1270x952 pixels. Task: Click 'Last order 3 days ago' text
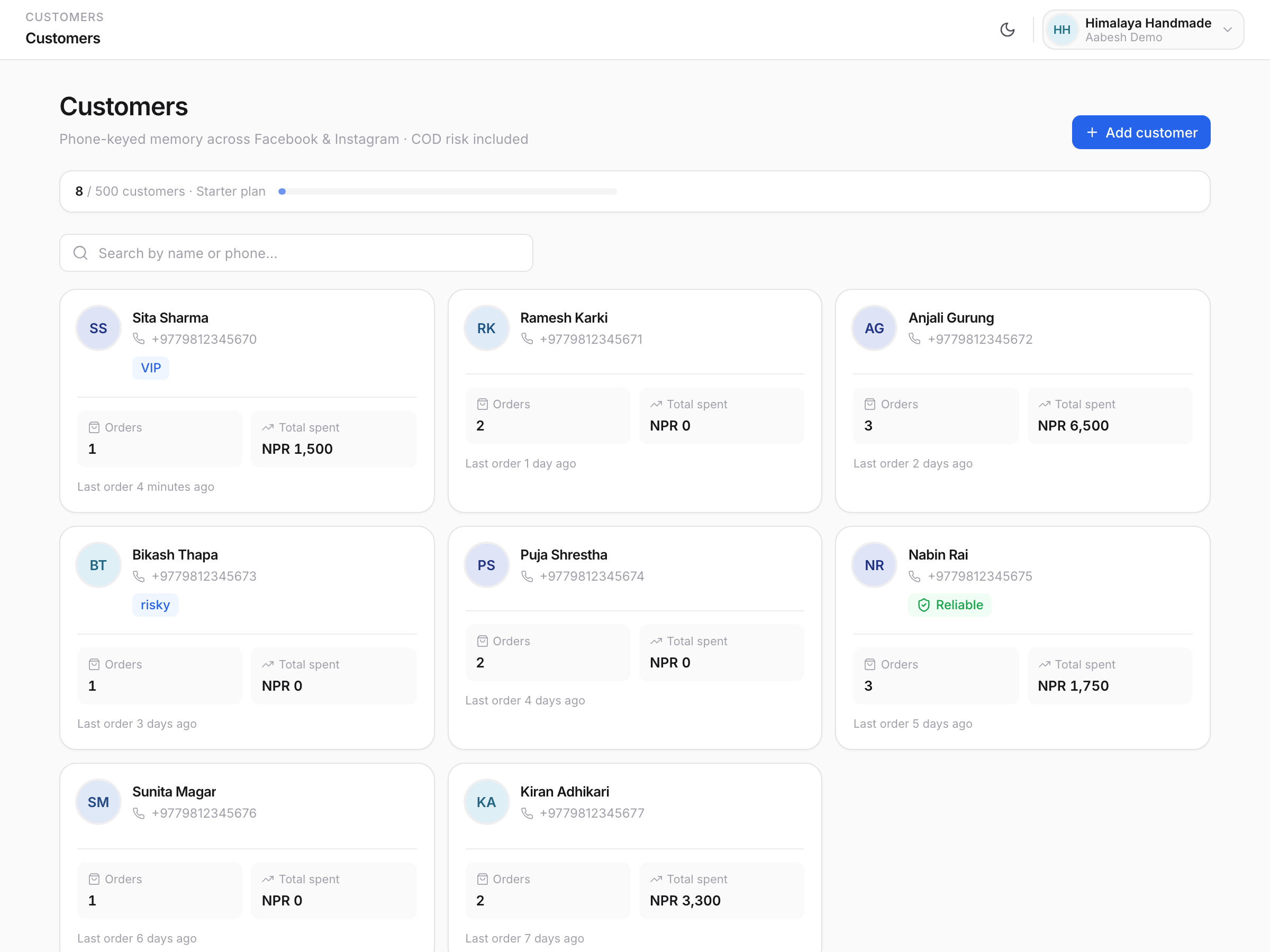point(137,724)
